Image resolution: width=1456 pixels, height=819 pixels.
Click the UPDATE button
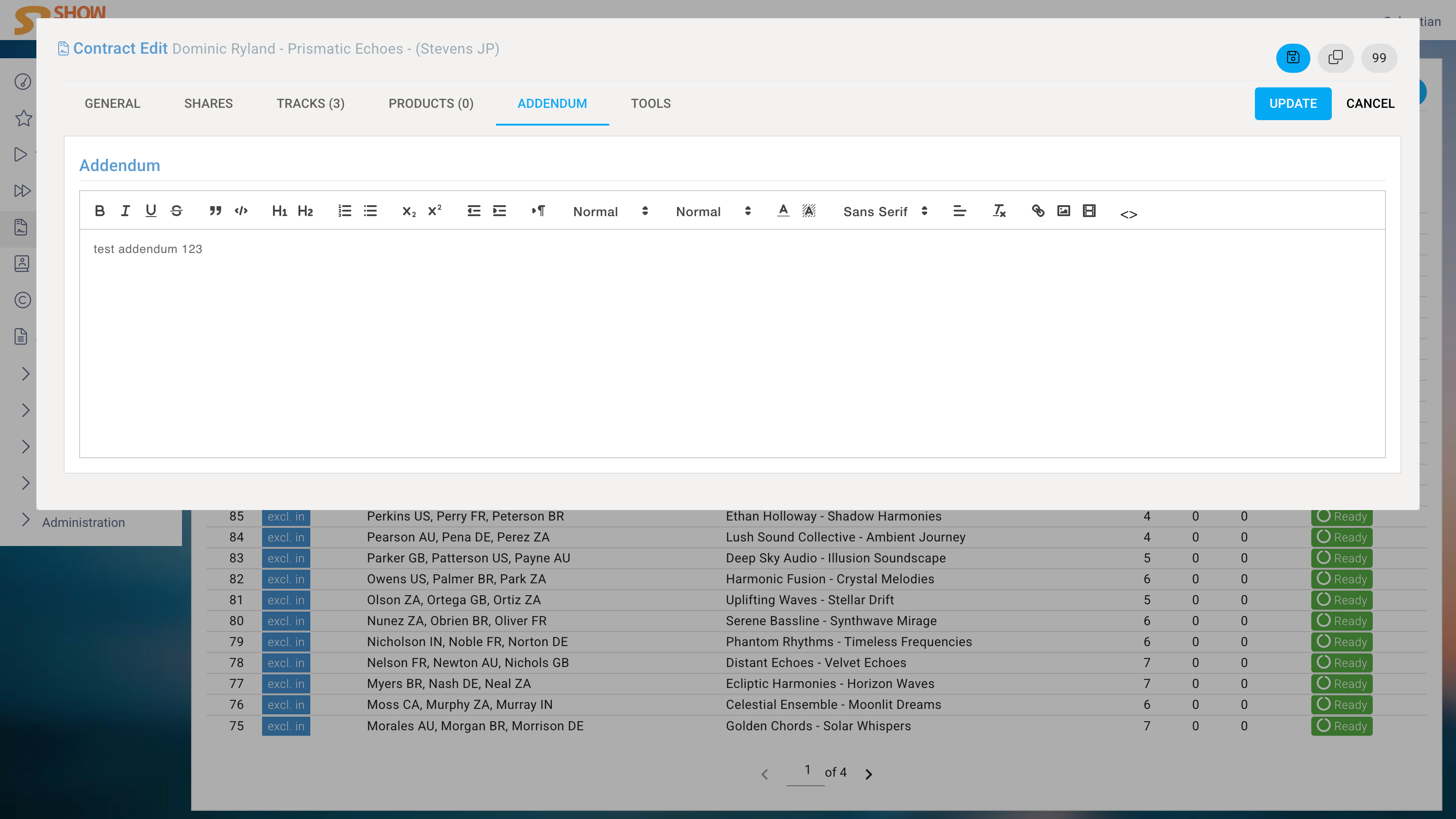coord(1293,103)
